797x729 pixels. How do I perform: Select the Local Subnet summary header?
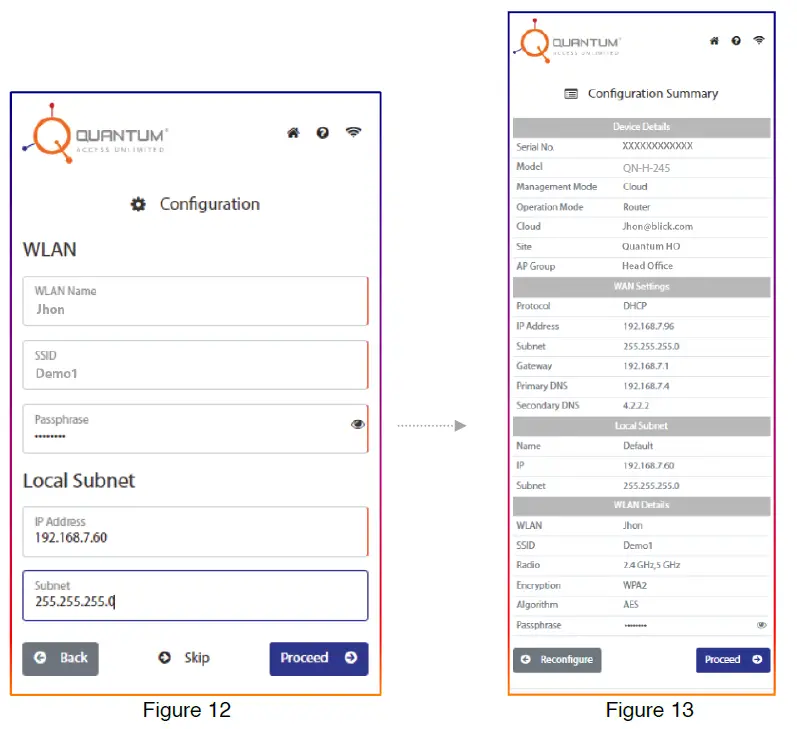click(641, 426)
